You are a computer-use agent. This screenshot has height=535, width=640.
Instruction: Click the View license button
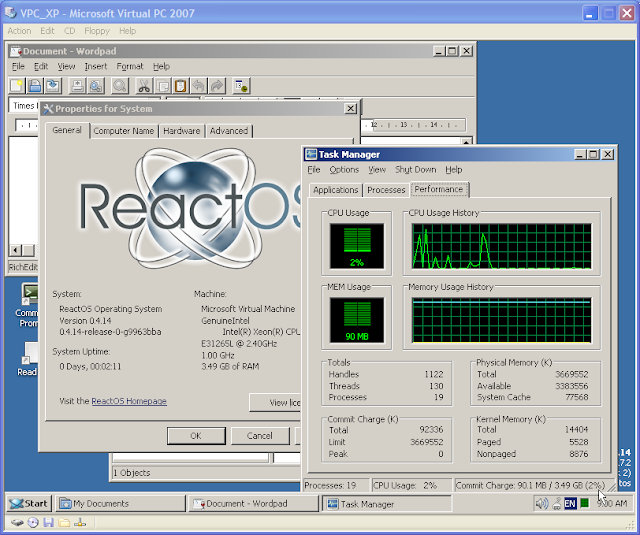[x=275, y=403]
